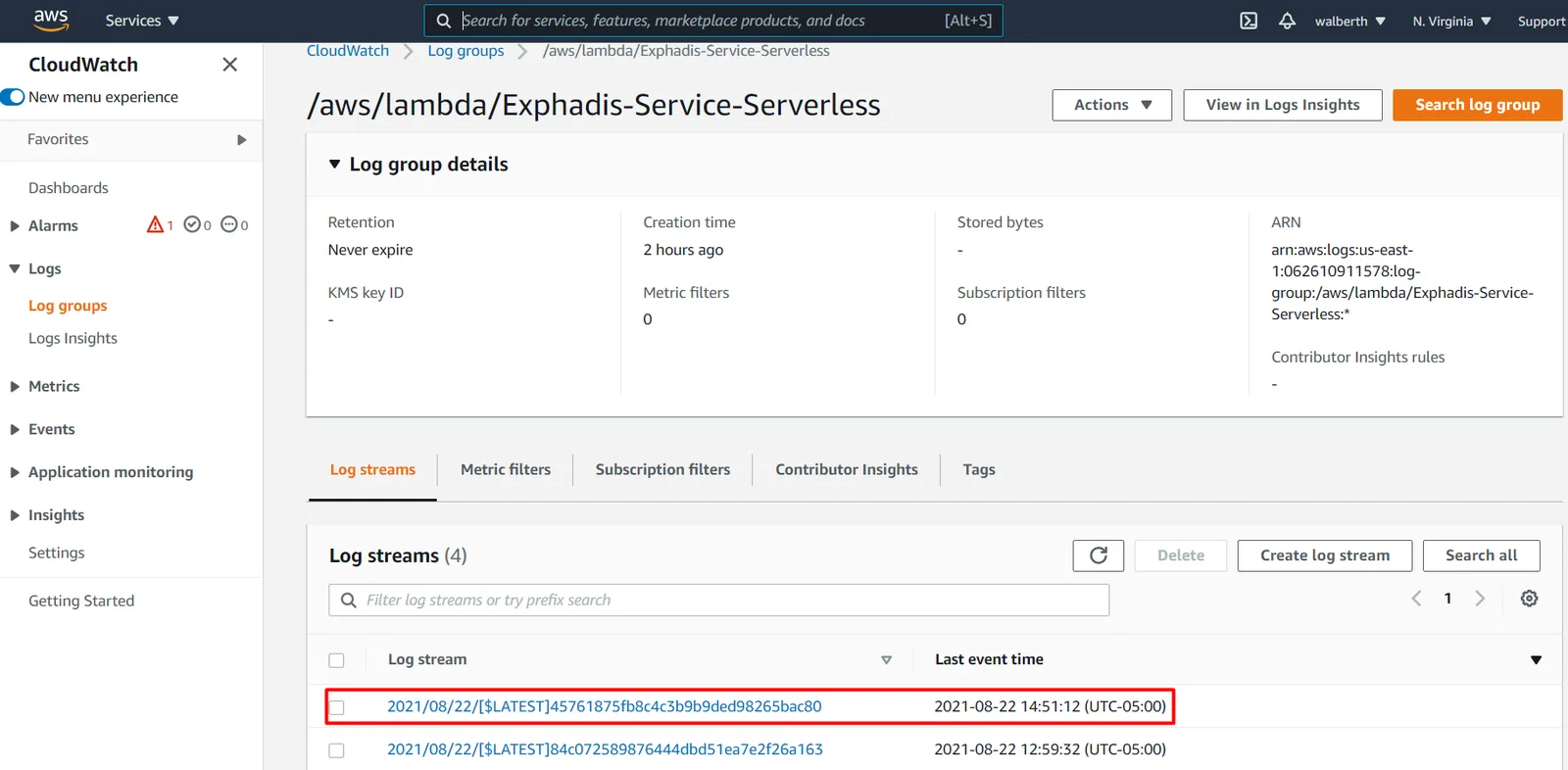Switch to the Metric filters tab
The height and width of the screenshot is (770, 1568).
click(x=506, y=470)
